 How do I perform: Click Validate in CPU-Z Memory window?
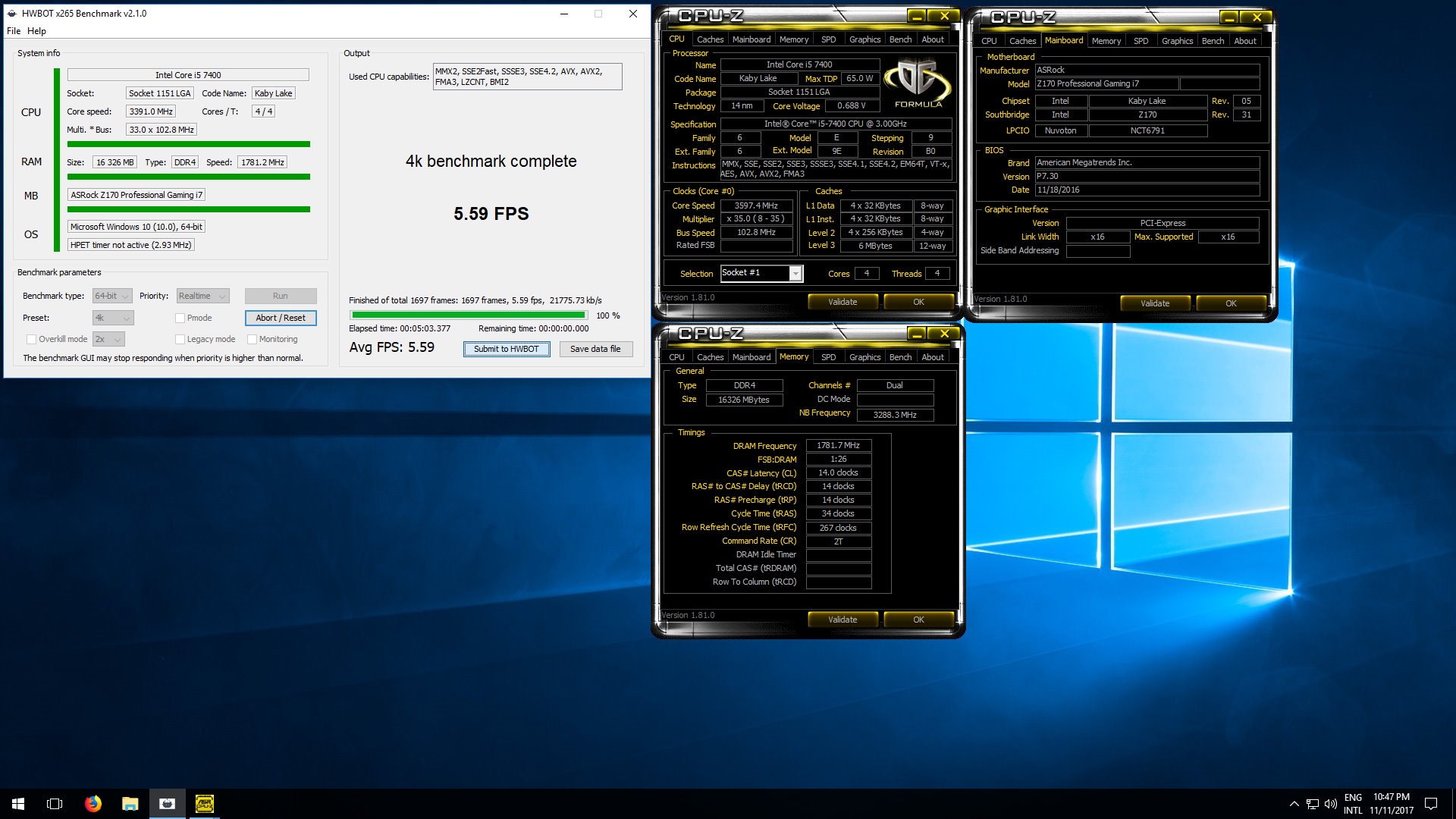(843, 620)
